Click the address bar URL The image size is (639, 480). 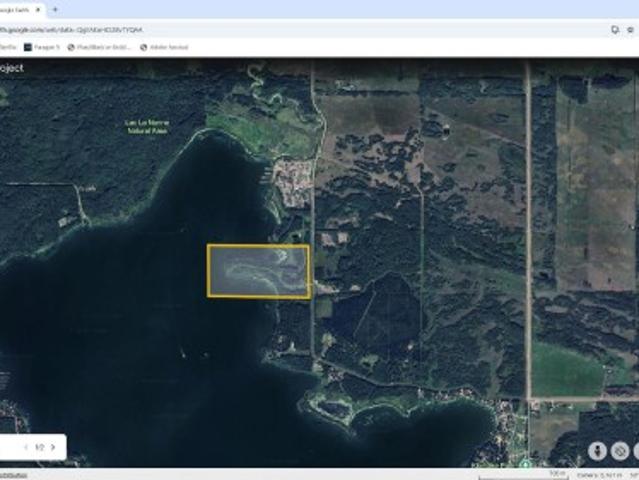coord(71,30)
